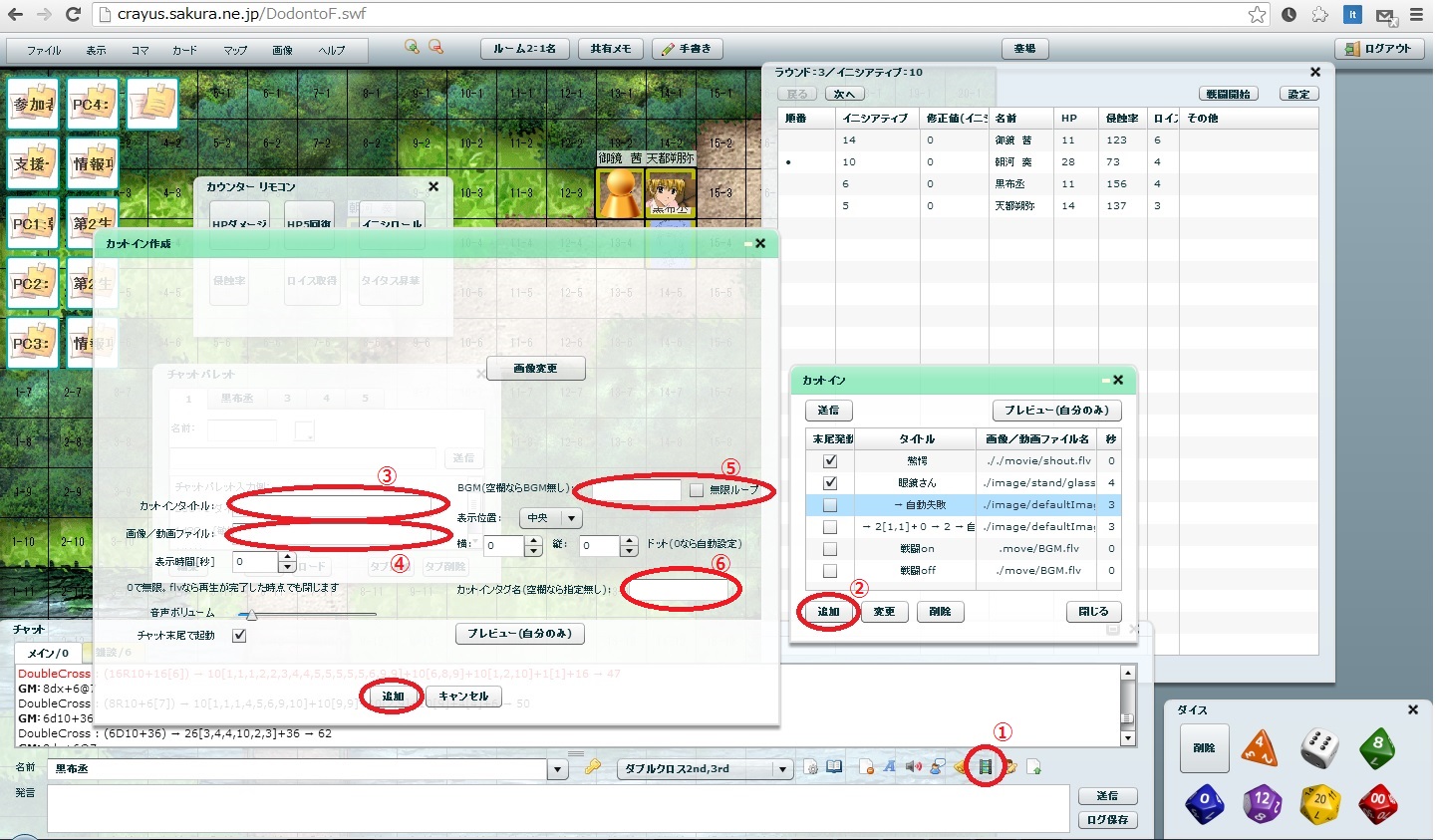
Task: Expand the ダブルクロス2nd,3rd dice bot dropdown
Action: (x=783, y=769)
